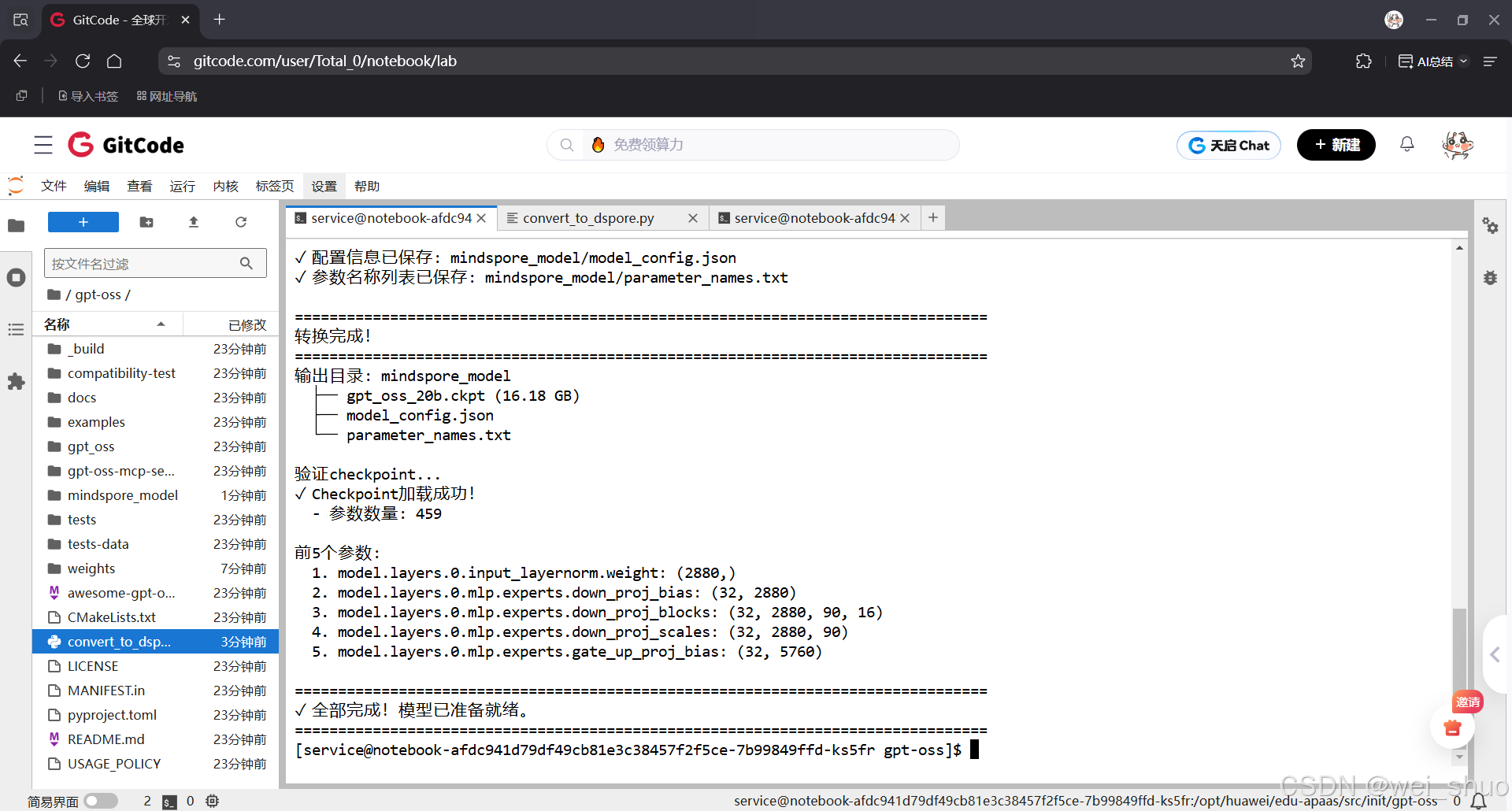Open the debugger bug icon panel
1512x811 pixels.
1491,278
